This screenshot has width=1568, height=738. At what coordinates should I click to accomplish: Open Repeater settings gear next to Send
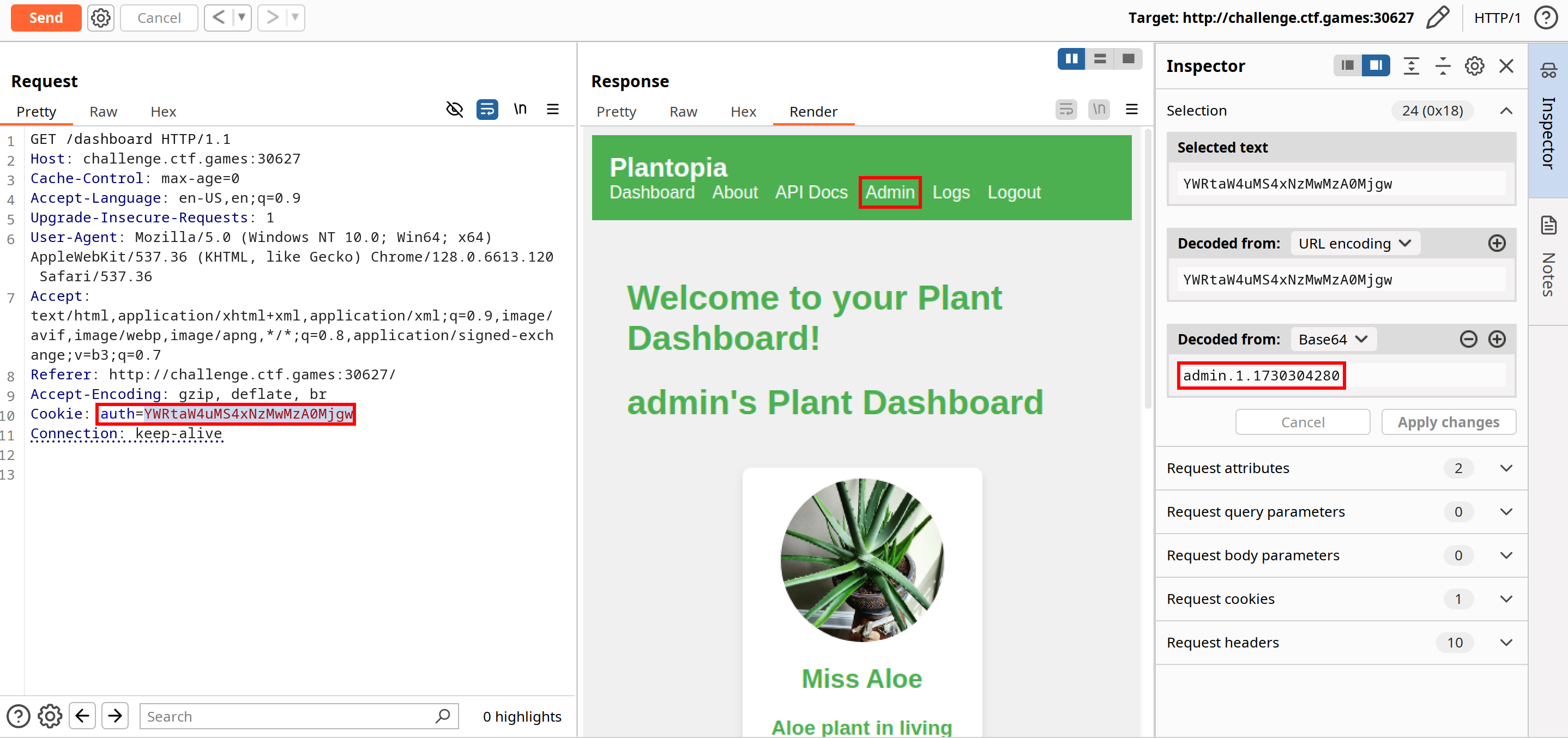point(100,17)
